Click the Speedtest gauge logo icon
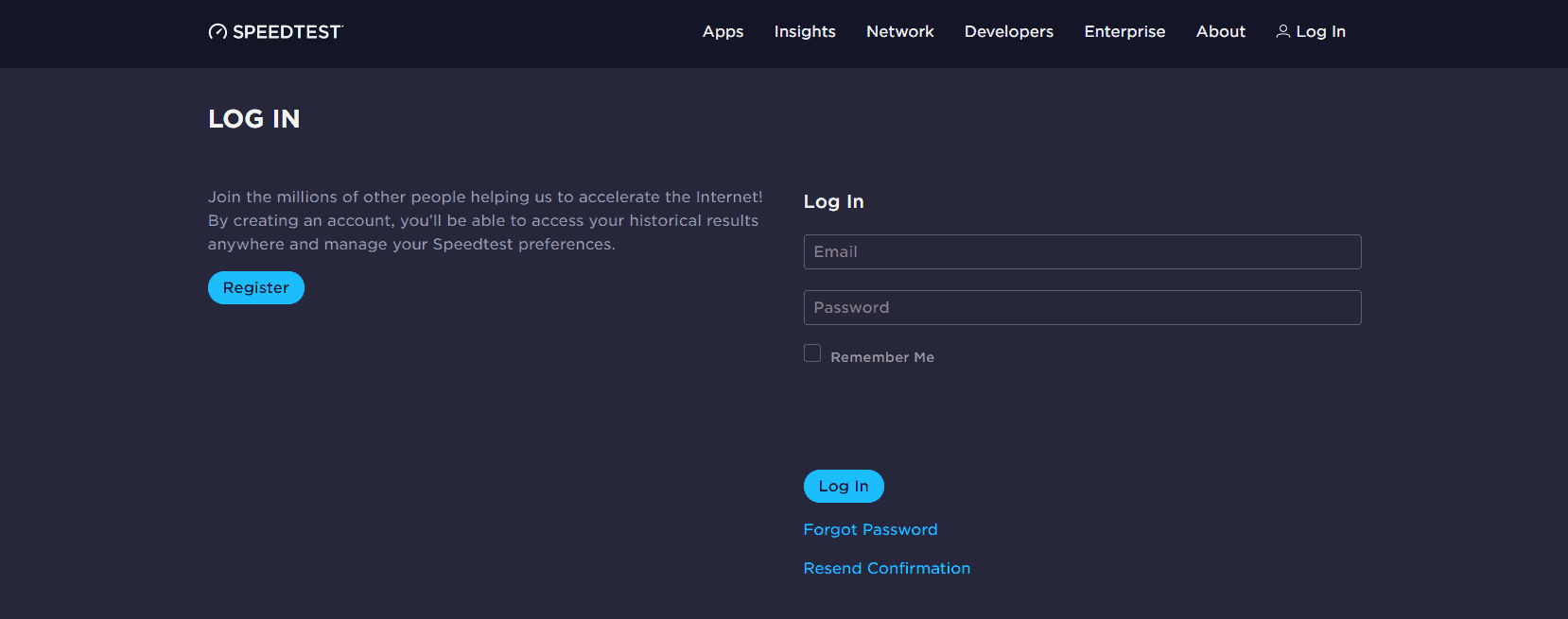The width and height of the screenshot is (1568, 619). click(218, 32)
